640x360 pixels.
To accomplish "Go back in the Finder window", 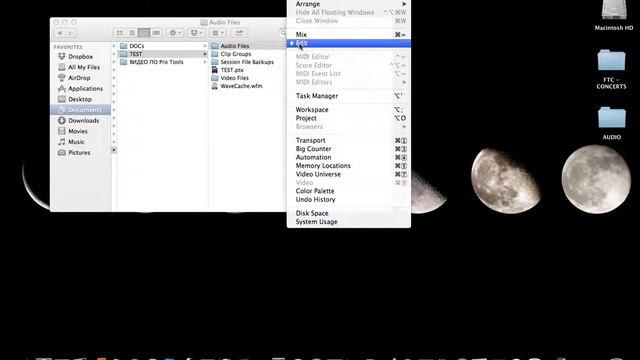I will click(60, 33).
